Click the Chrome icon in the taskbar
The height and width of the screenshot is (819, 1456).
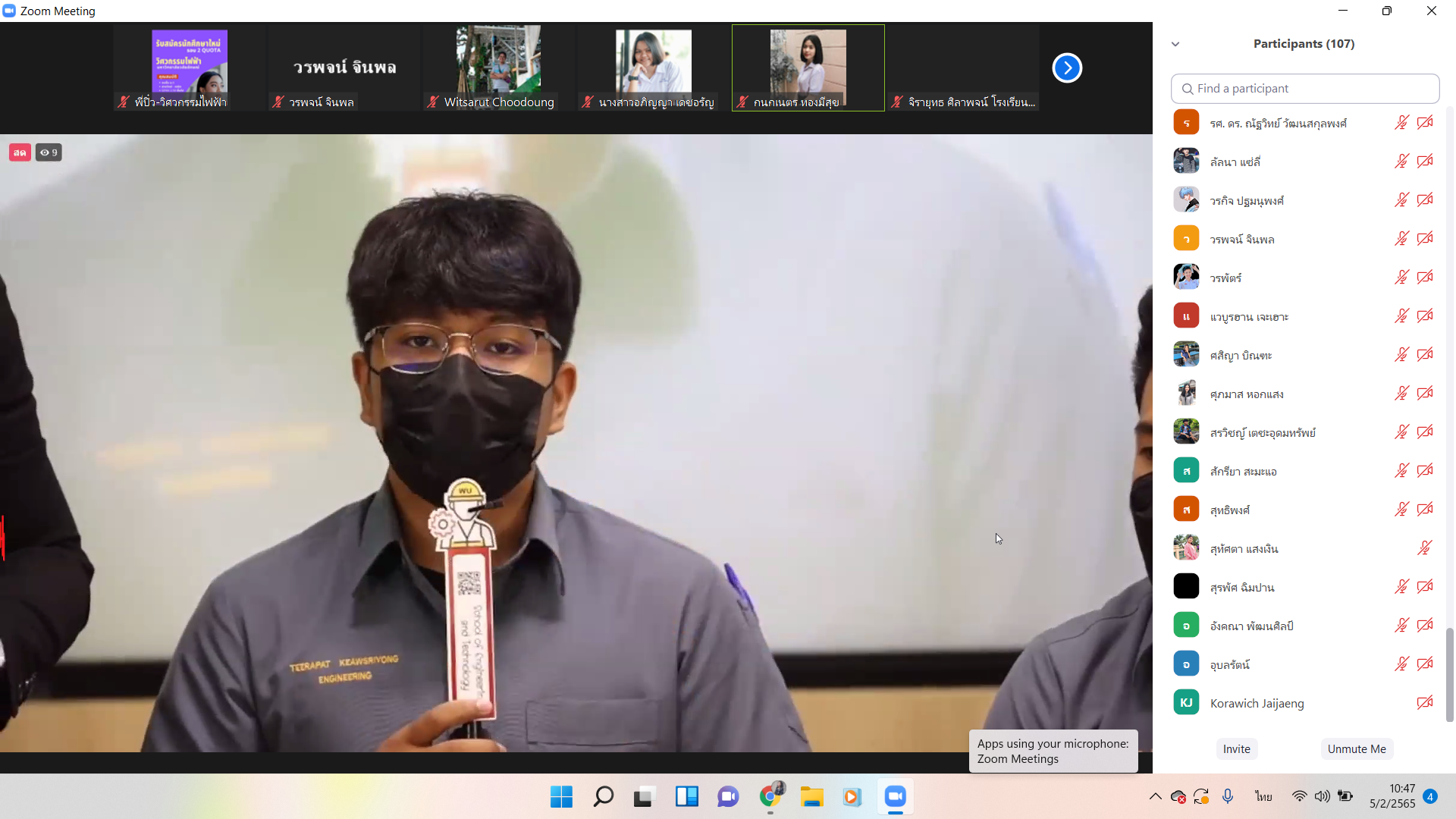click(770, 796)
